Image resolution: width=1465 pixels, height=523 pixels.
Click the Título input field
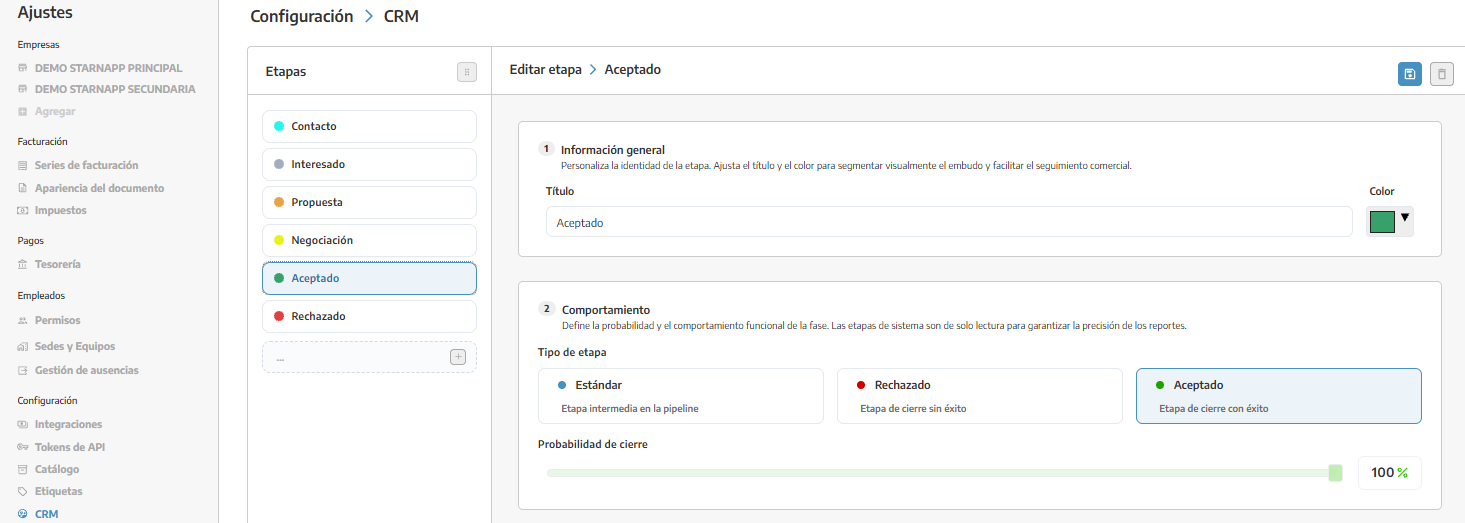tap(949, 222)
